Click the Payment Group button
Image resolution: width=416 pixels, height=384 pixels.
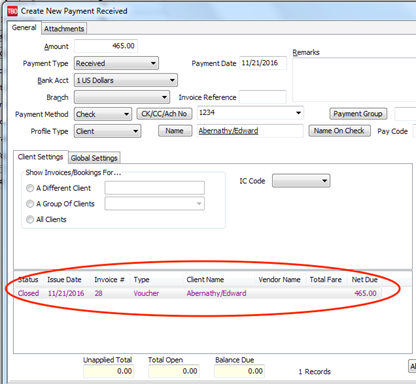tap(358, 114)
